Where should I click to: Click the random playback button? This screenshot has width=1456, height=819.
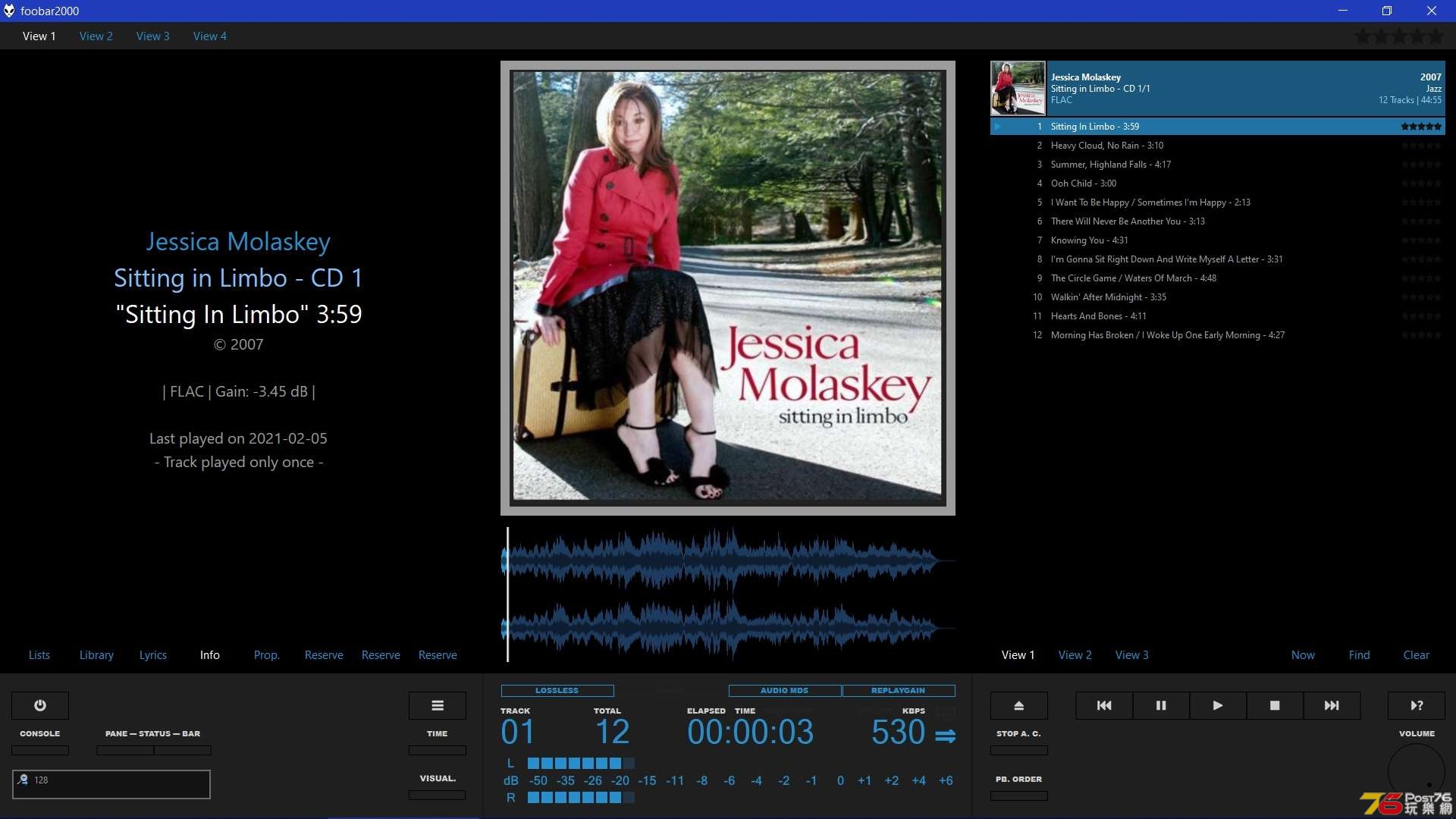click(1417, 705)
